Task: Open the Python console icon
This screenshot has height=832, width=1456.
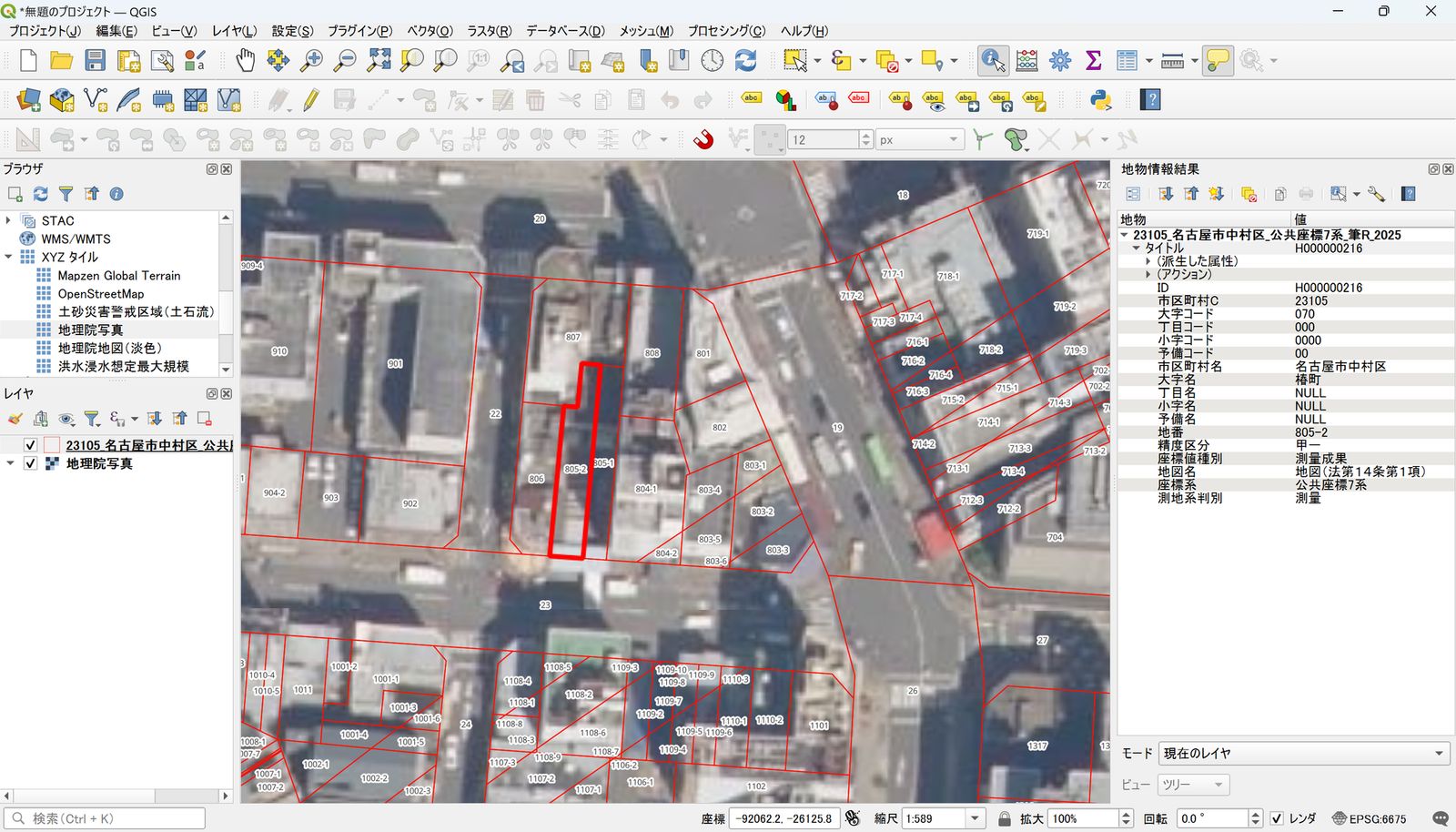Action: [1101, 100]
